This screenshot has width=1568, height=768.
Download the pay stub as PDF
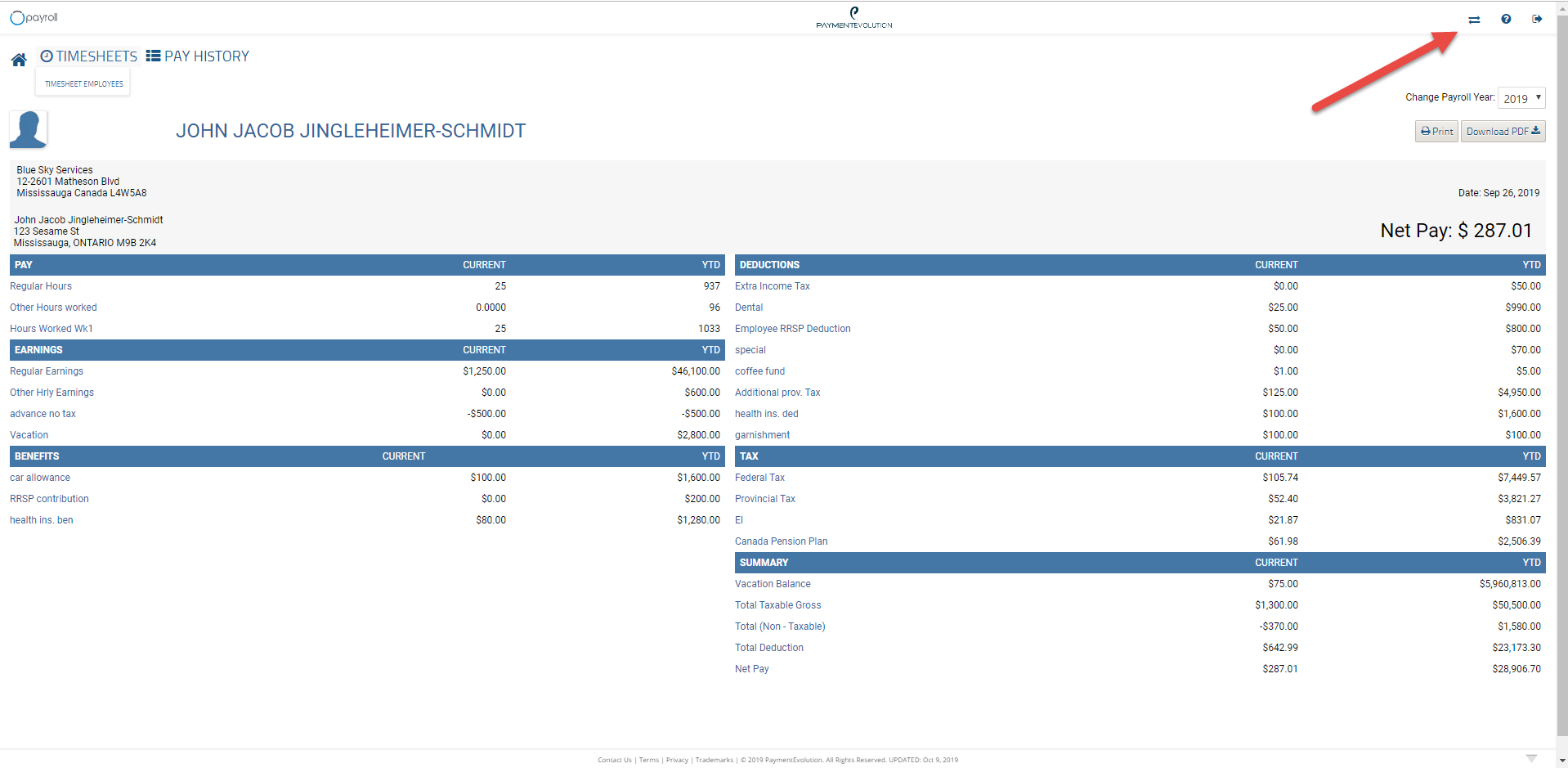coord(1503,132)
